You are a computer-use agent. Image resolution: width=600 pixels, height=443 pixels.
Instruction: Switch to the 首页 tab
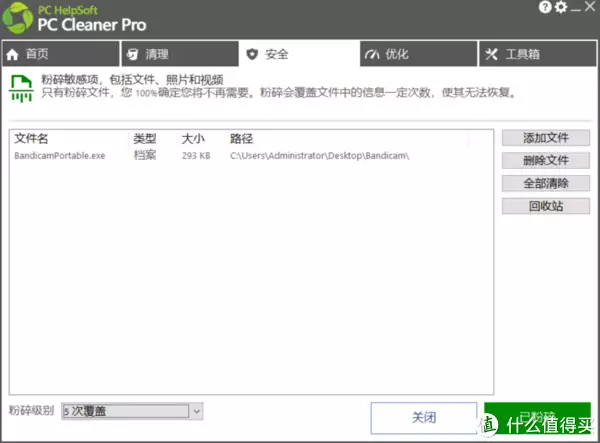pyautogui.click(x=61, y=54)
